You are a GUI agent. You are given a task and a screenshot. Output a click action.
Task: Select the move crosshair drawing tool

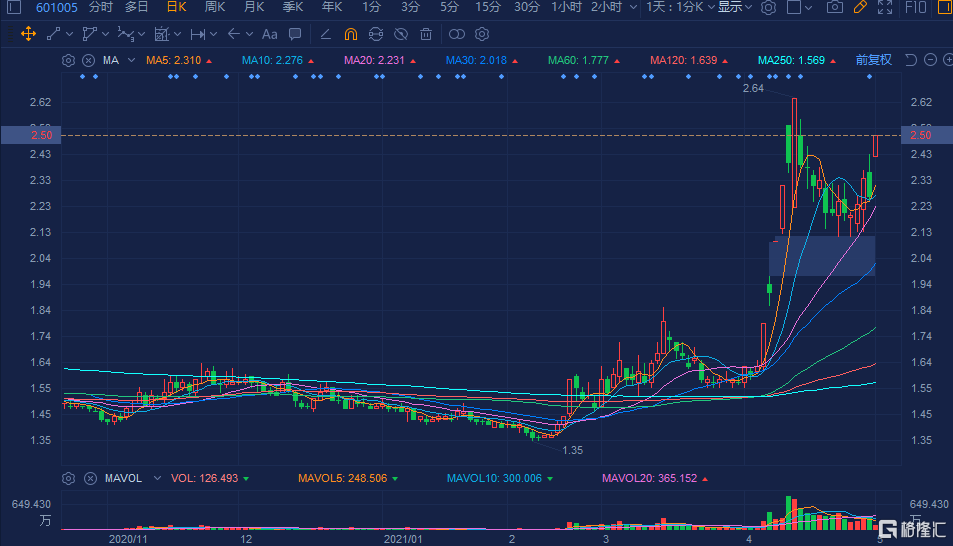click(28, 34)
